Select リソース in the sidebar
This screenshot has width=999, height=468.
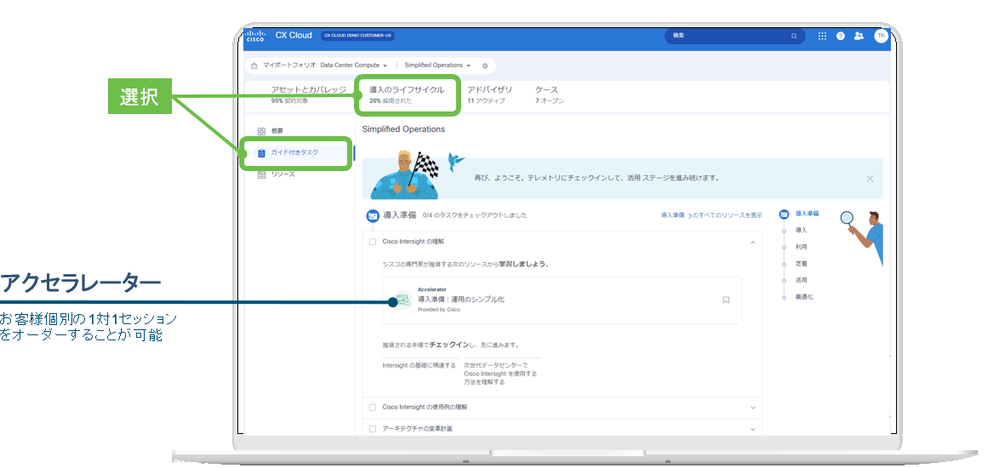(x=283, y=174)
